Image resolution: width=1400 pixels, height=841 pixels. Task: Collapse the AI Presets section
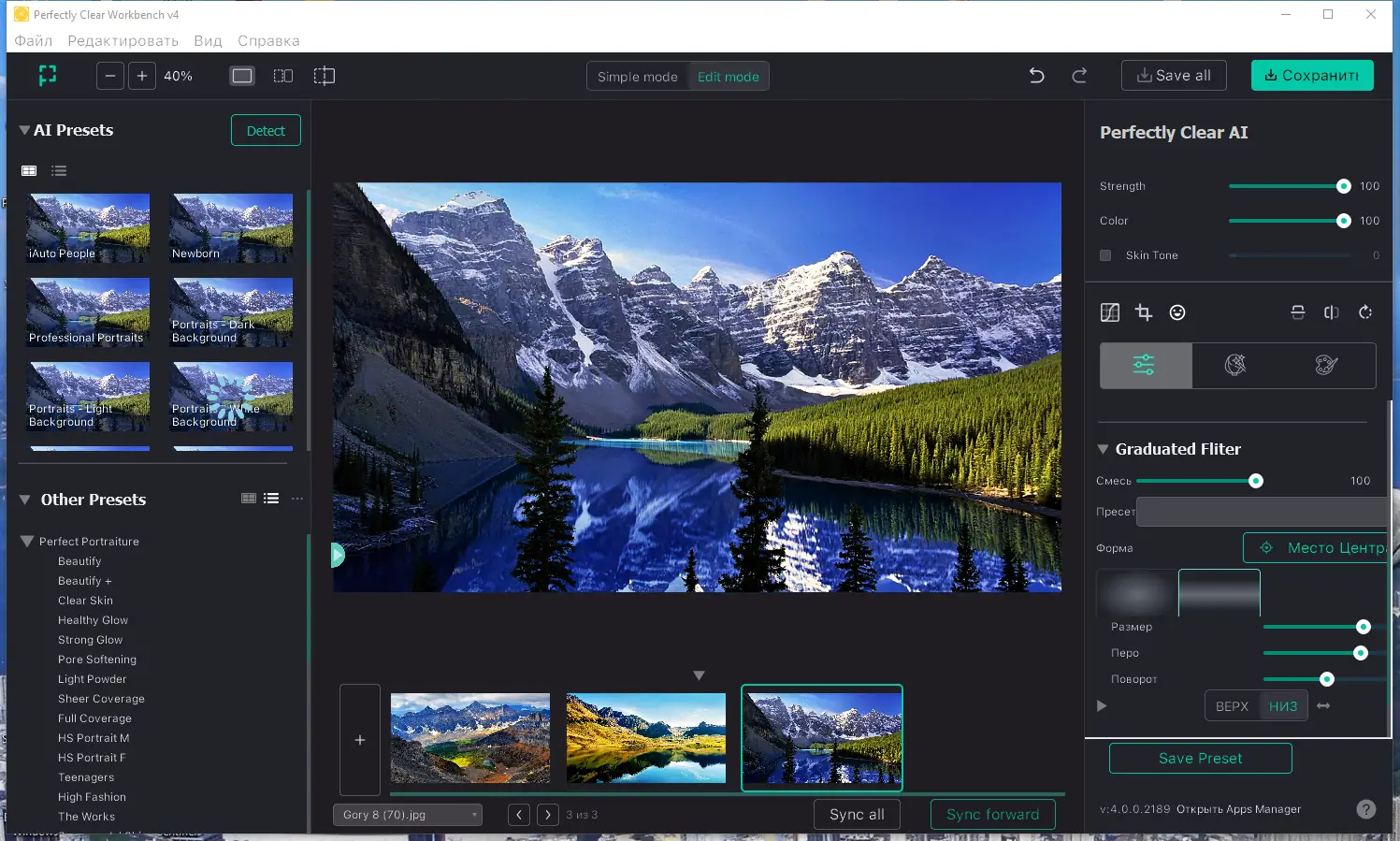point(24,130)
